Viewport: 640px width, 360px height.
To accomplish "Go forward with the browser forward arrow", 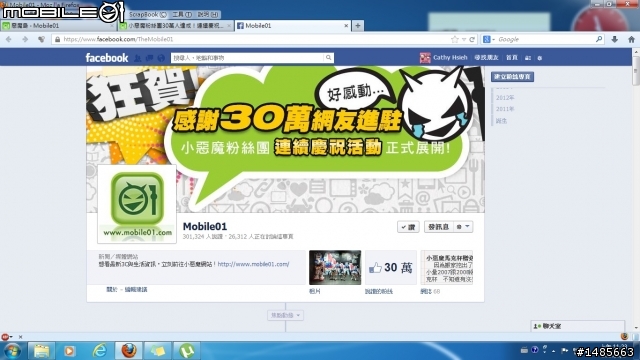I will point(25,39).
